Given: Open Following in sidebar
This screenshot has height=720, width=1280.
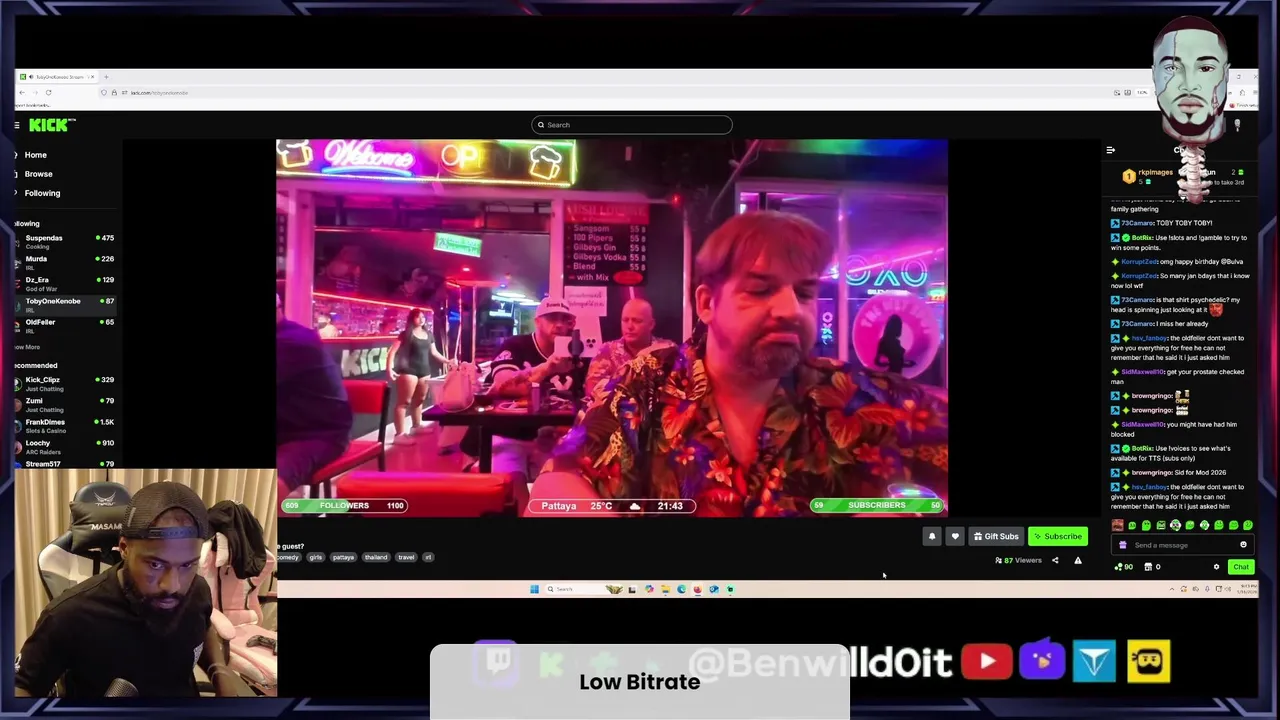Looking at the screenshot, I should [42, 193].
